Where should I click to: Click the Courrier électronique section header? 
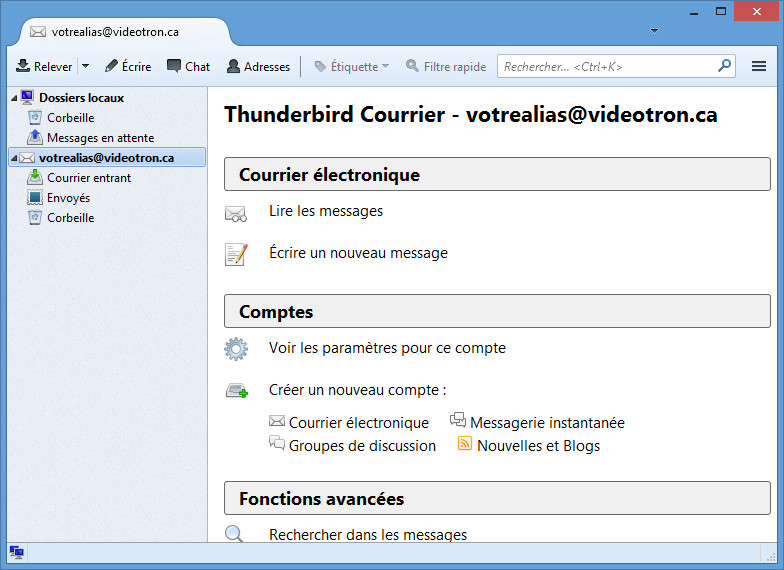pyautogui.click(x=498, y=174)
